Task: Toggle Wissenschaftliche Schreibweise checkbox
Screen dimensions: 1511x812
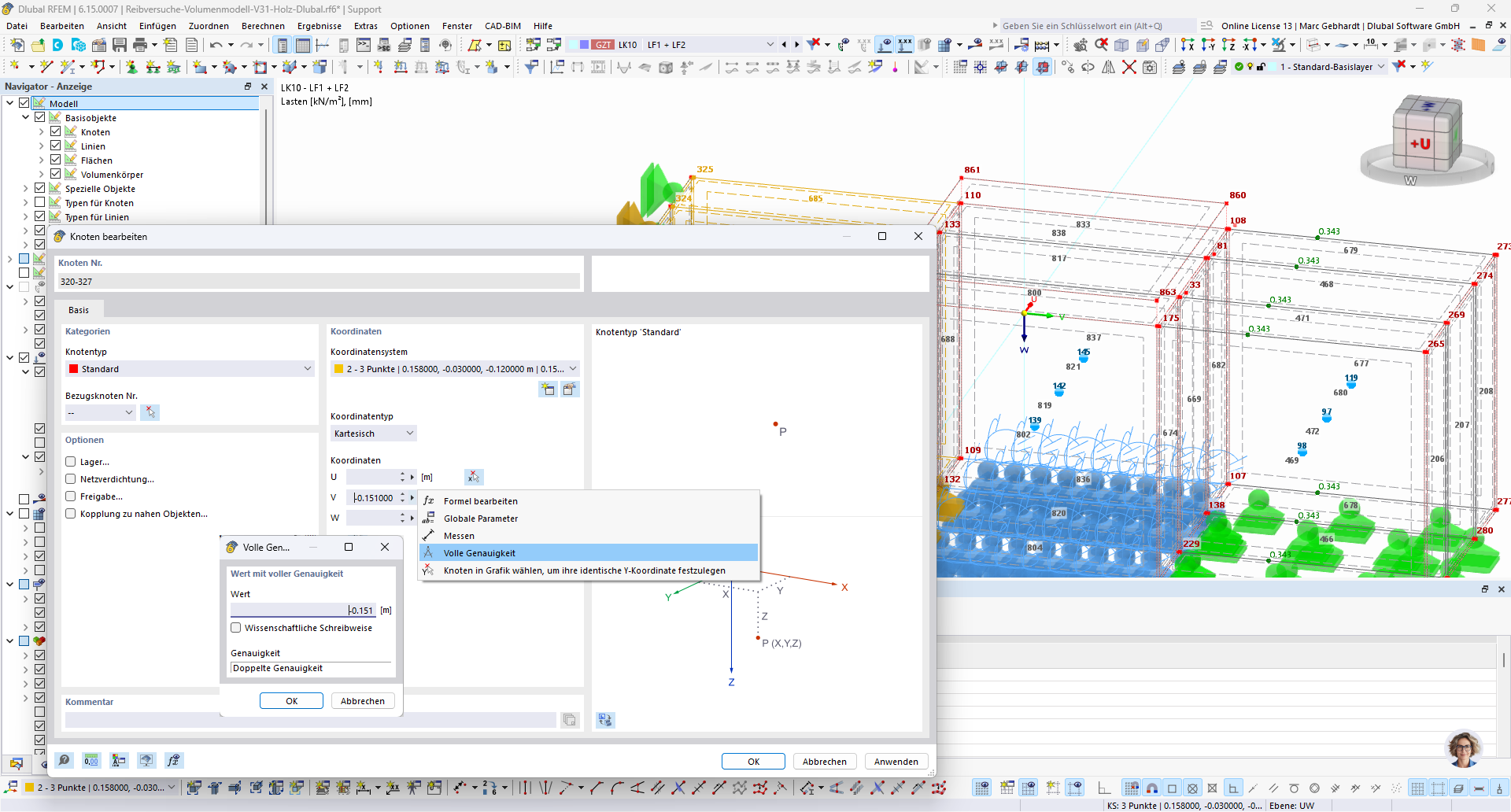Action: tap(235, 628)
